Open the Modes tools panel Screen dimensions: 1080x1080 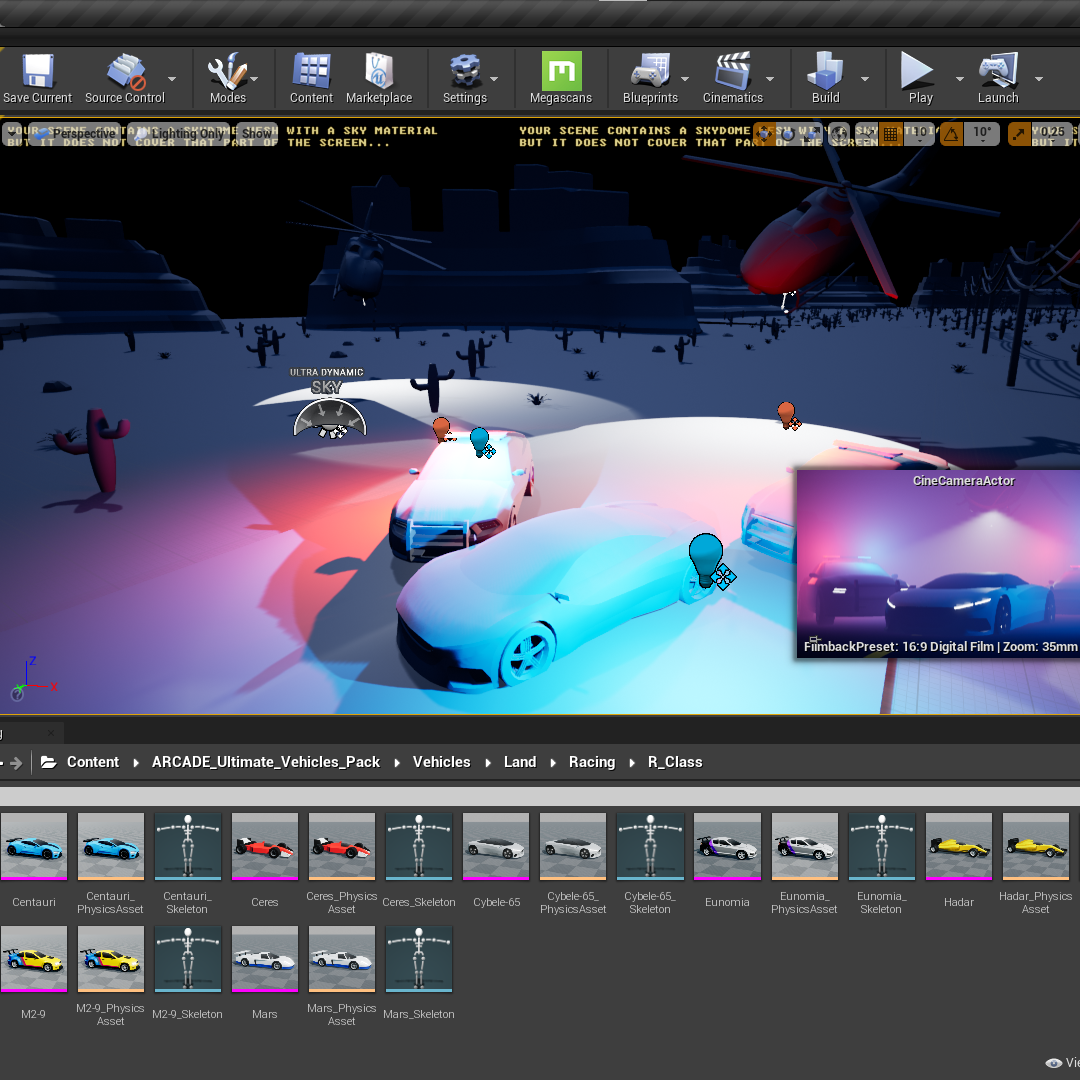click(x=226, y=72)
